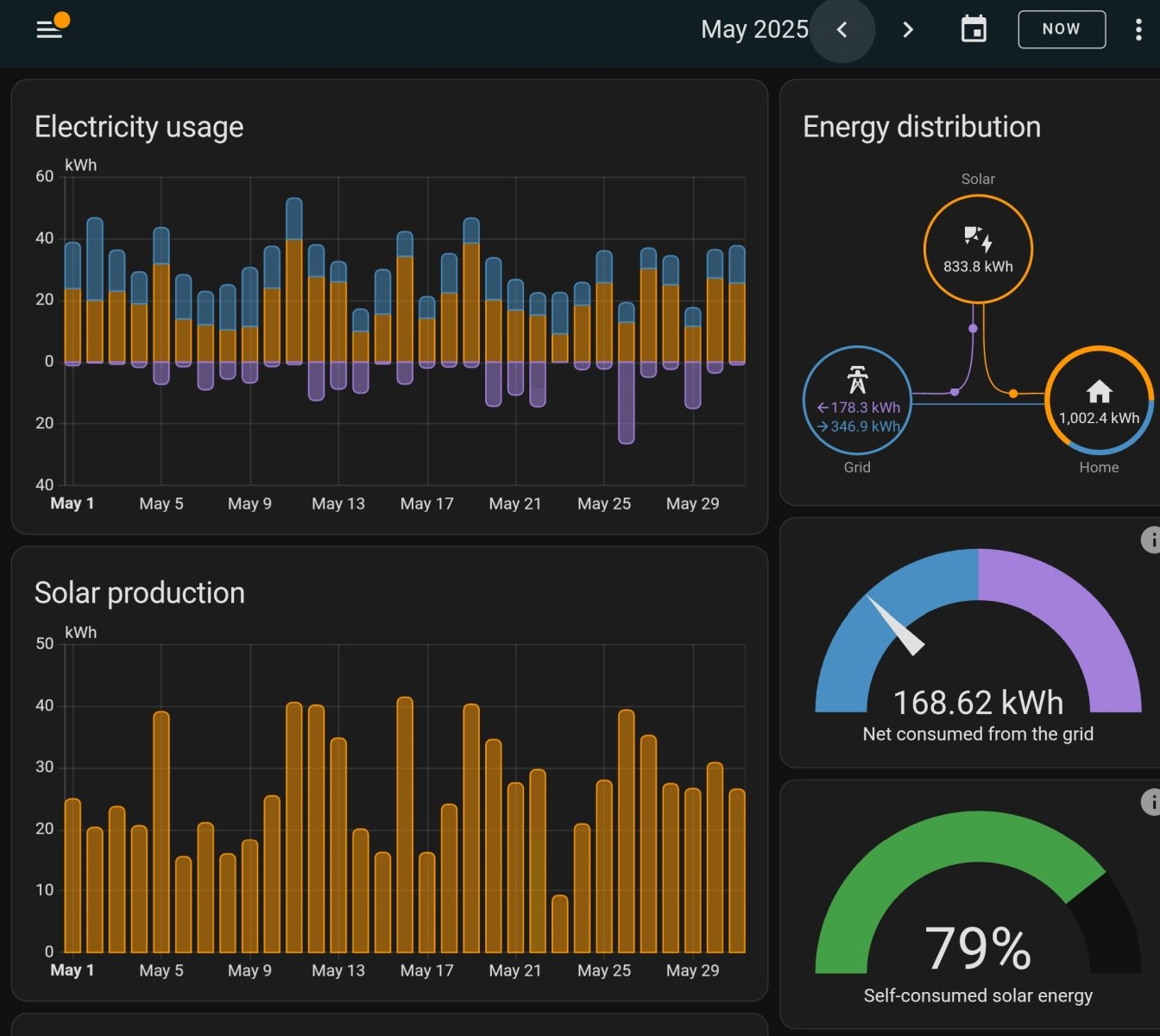Viewport: 1160px width, 1036px height.
Task: Open the hamburger sidebar menu
Action: click(49, 30)
